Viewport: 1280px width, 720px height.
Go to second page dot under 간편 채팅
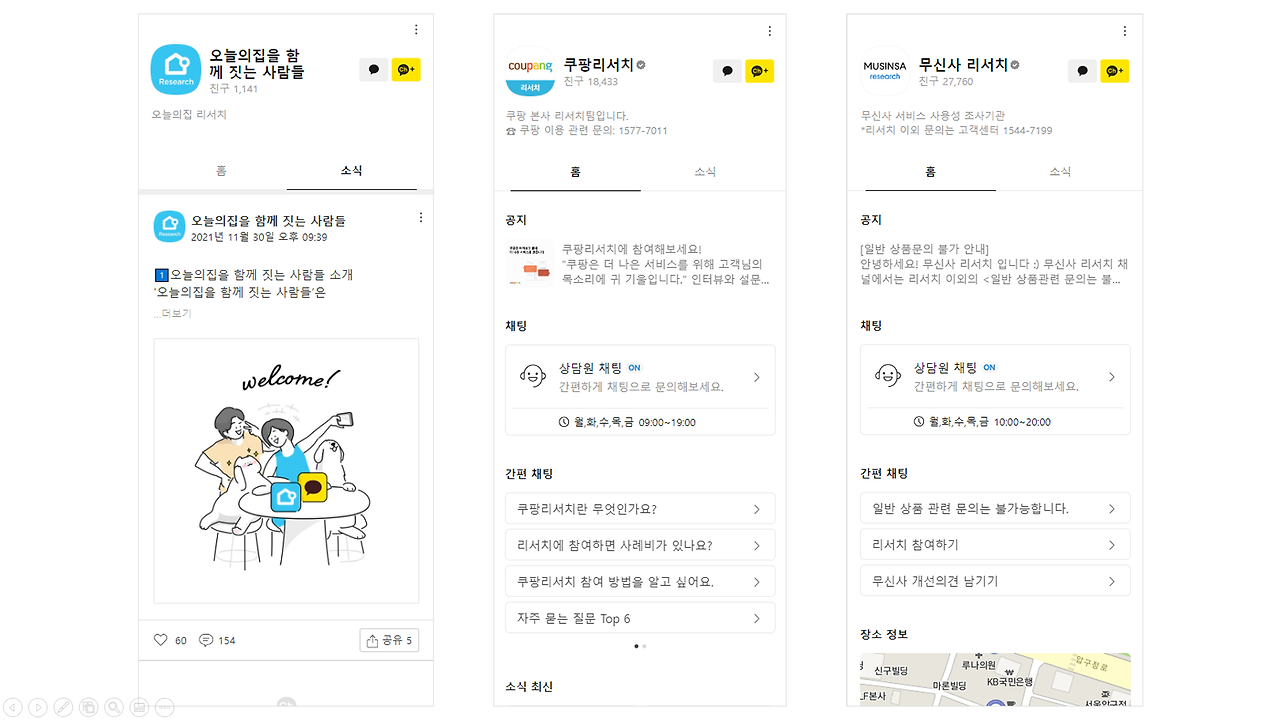pyautogui.click(x=644, y=646)
